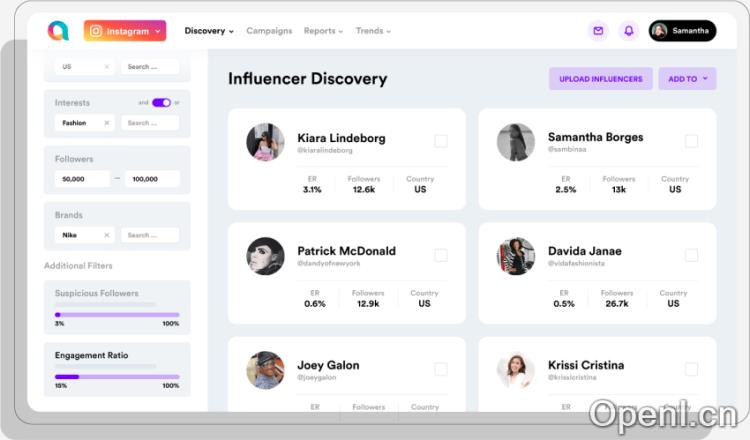Select Kiara Lindeborg's checkbox
The image size is (750, 440).
(x=441, y=141)
